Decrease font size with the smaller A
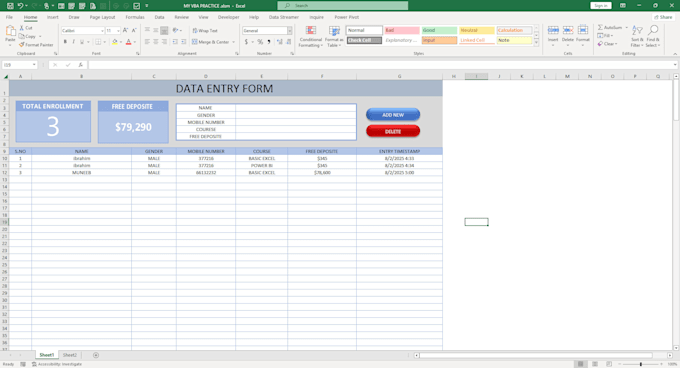This screenshot has width=680, height=368. 134,30
